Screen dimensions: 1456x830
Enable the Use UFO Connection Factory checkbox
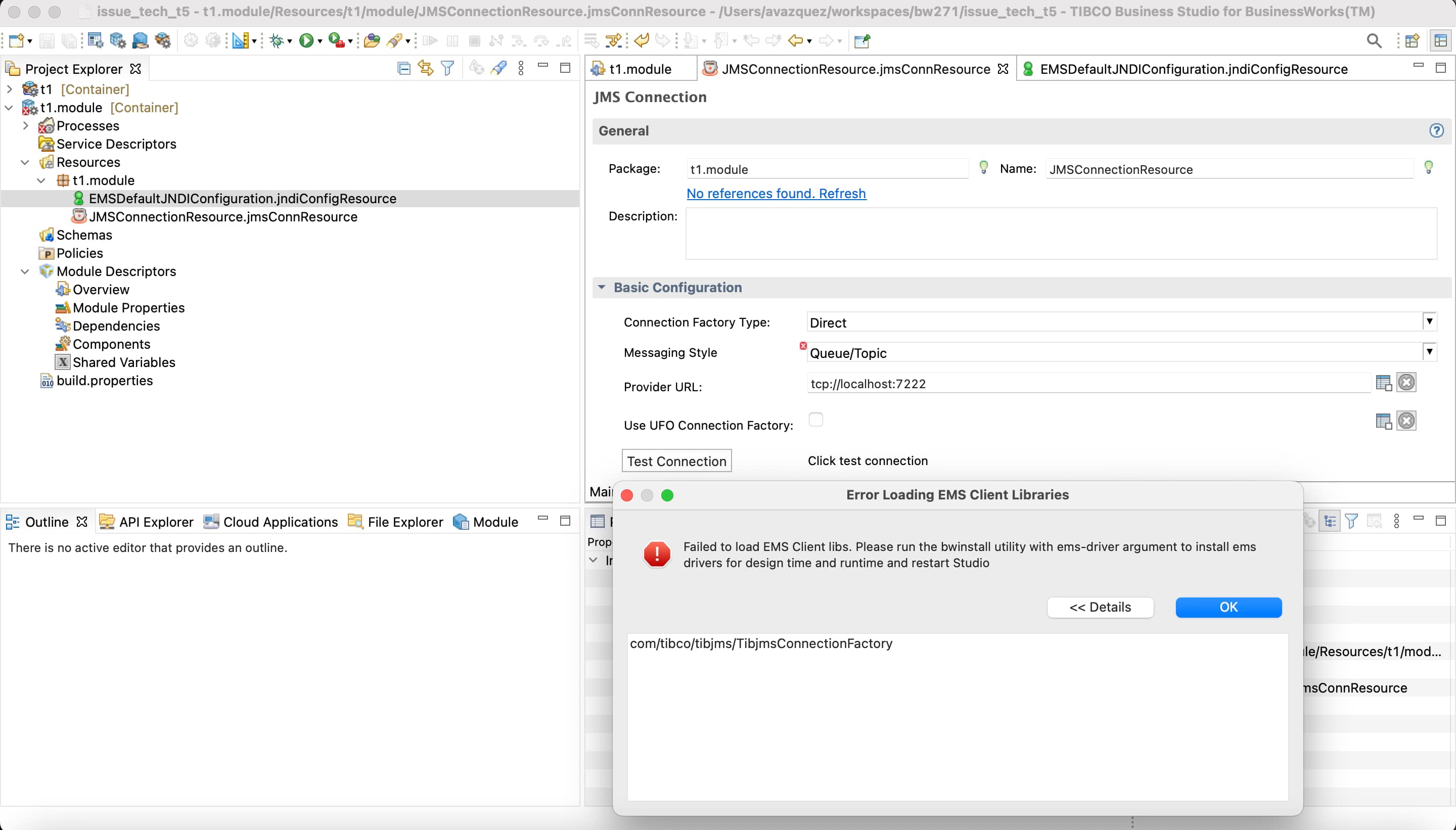[815, 420]
